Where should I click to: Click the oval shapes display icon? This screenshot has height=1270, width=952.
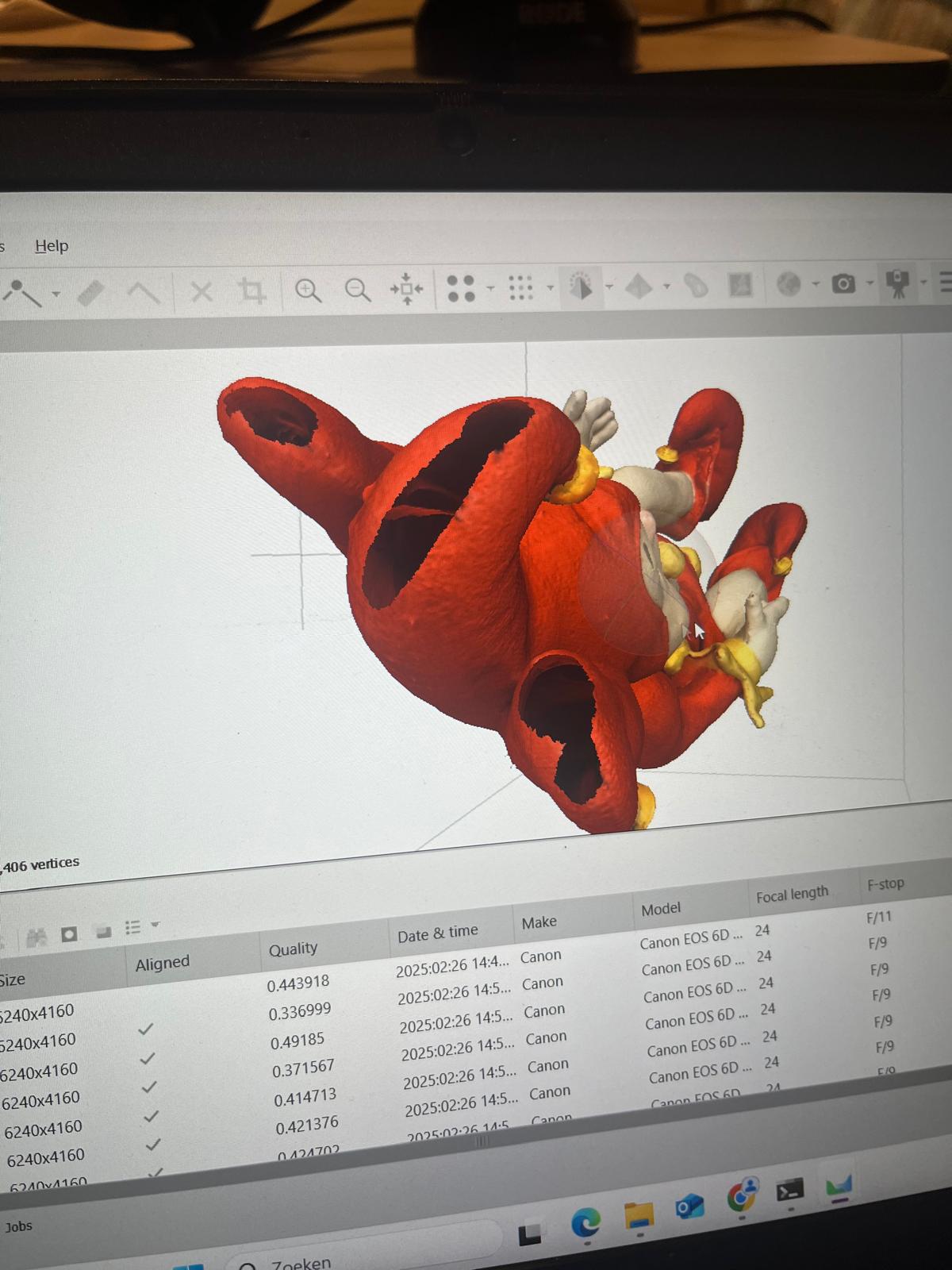(696, 285)
